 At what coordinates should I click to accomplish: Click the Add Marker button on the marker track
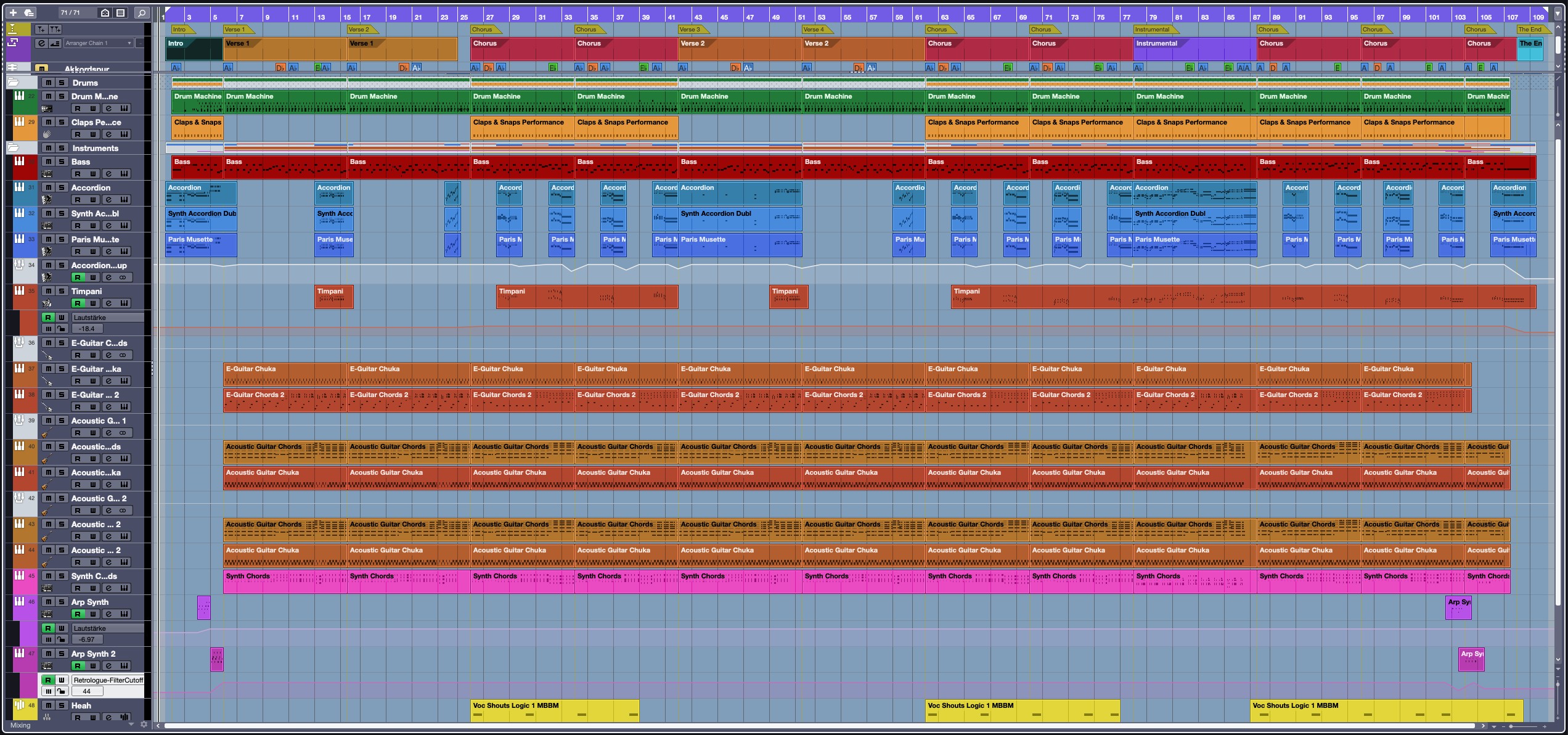[x=41, y=29]
